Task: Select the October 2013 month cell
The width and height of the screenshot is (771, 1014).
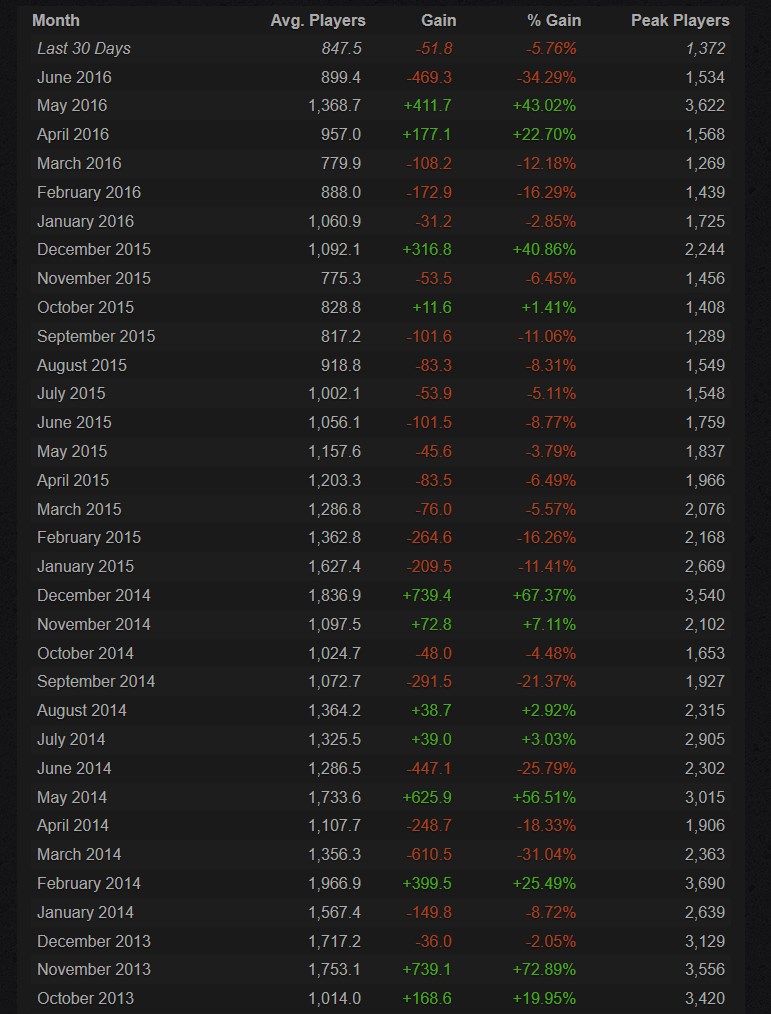Action: click(x=85, y=998)
